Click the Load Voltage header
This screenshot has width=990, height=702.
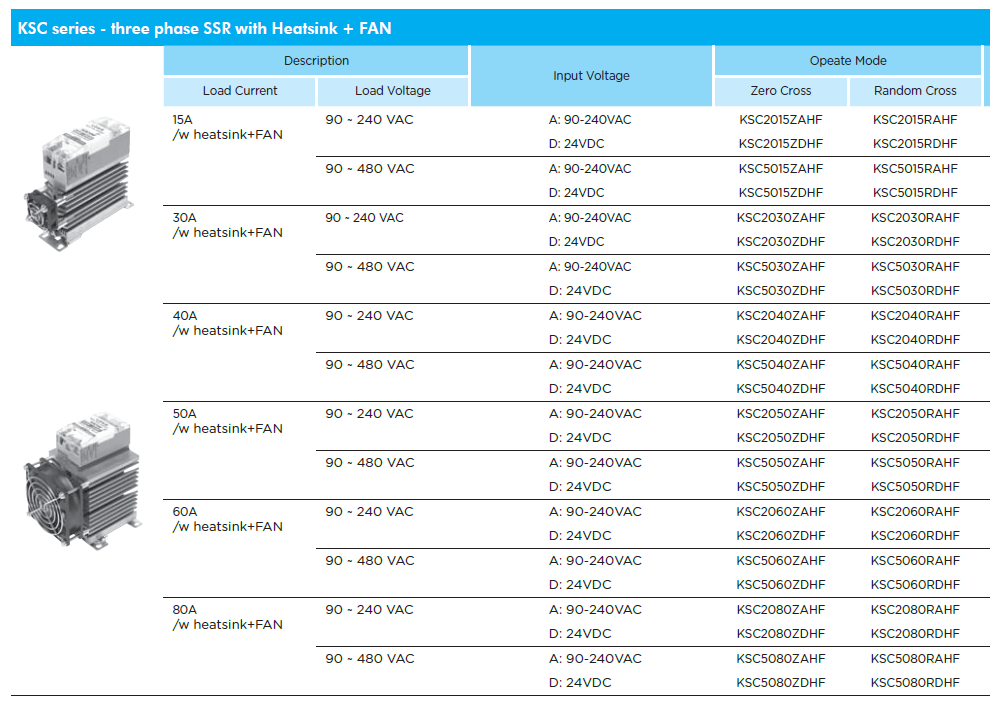point(393,91)
